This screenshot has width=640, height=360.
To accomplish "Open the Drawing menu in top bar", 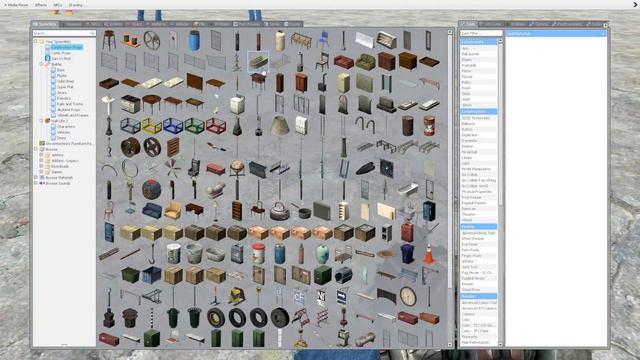I will click(x=76, y=5).
